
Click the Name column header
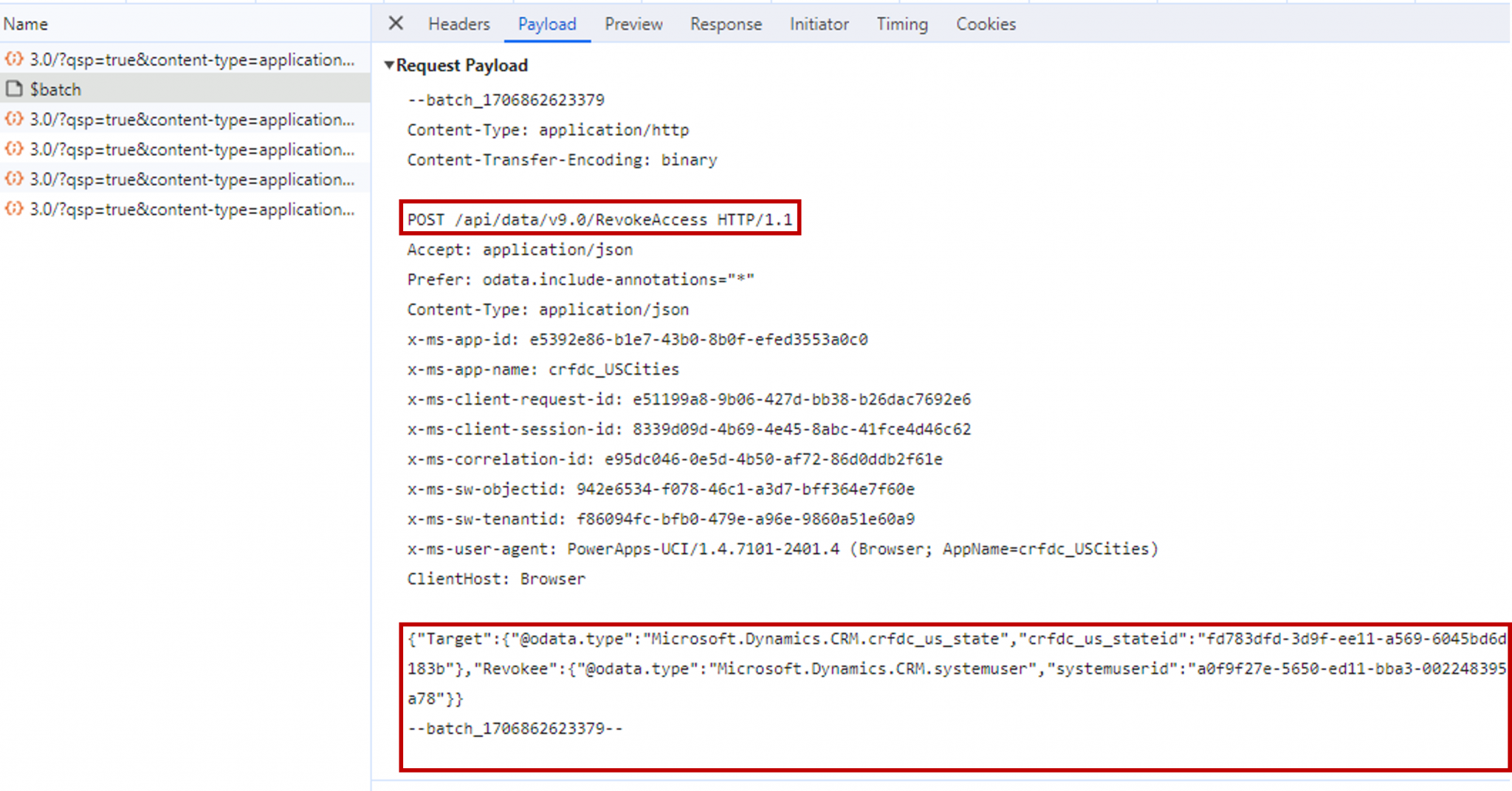click(26, 24)
